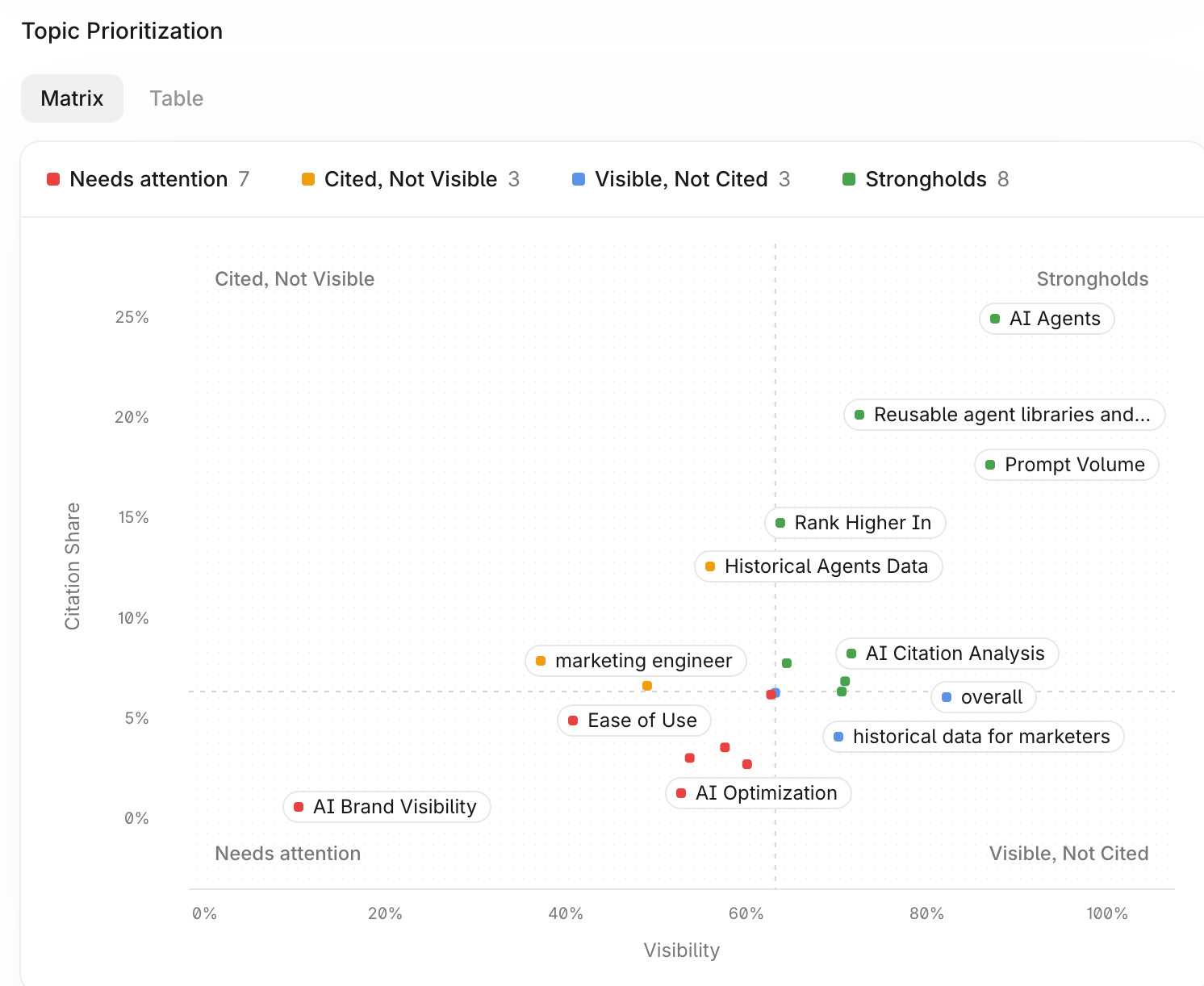Open the AI Citation Analysis topic
Image resolution: width=1204 pixels, height=986 pixels.
click(x=947, y=654)
